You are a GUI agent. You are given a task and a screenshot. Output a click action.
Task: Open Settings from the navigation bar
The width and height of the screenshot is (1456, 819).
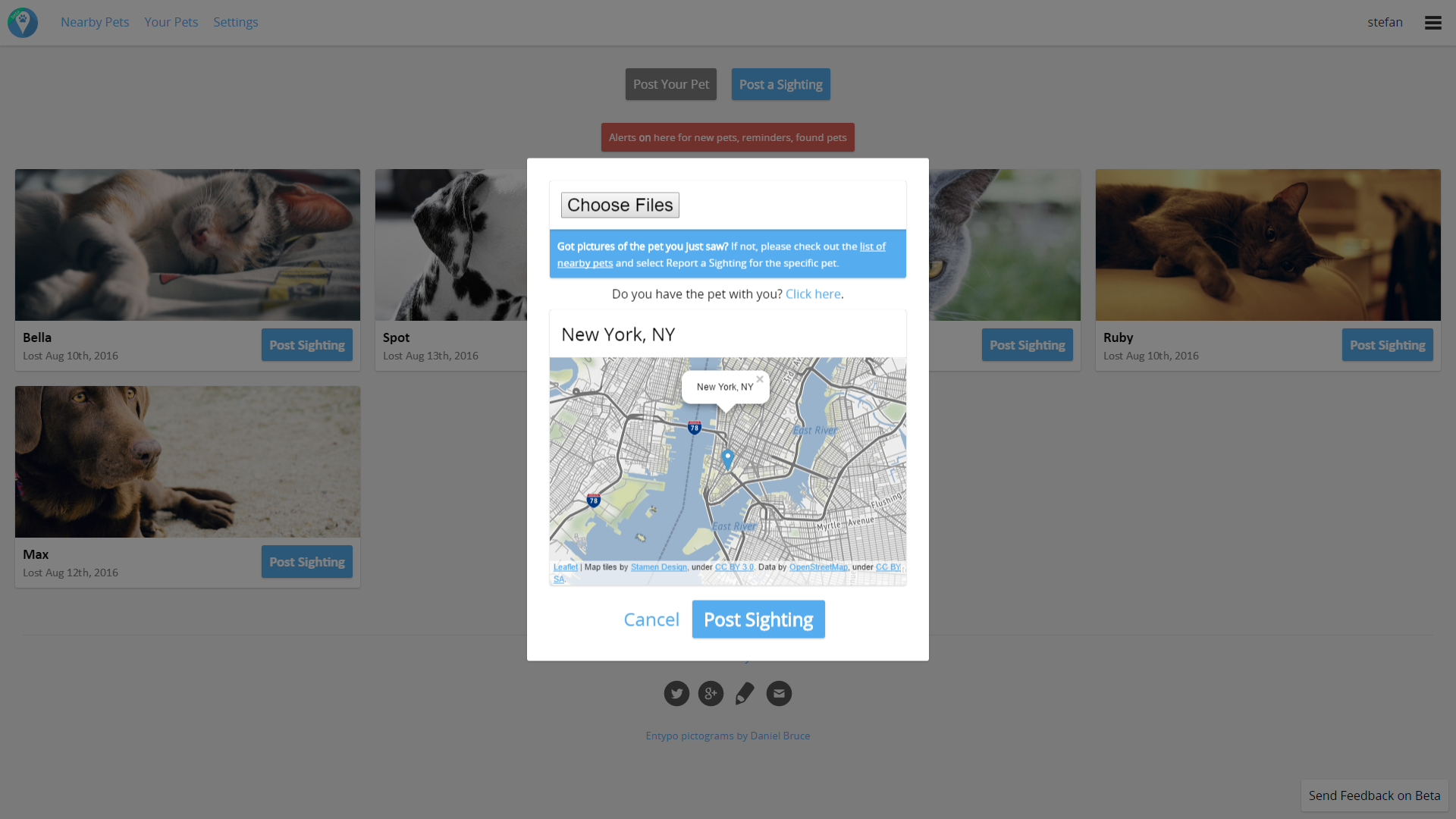[x=235, y=23]
